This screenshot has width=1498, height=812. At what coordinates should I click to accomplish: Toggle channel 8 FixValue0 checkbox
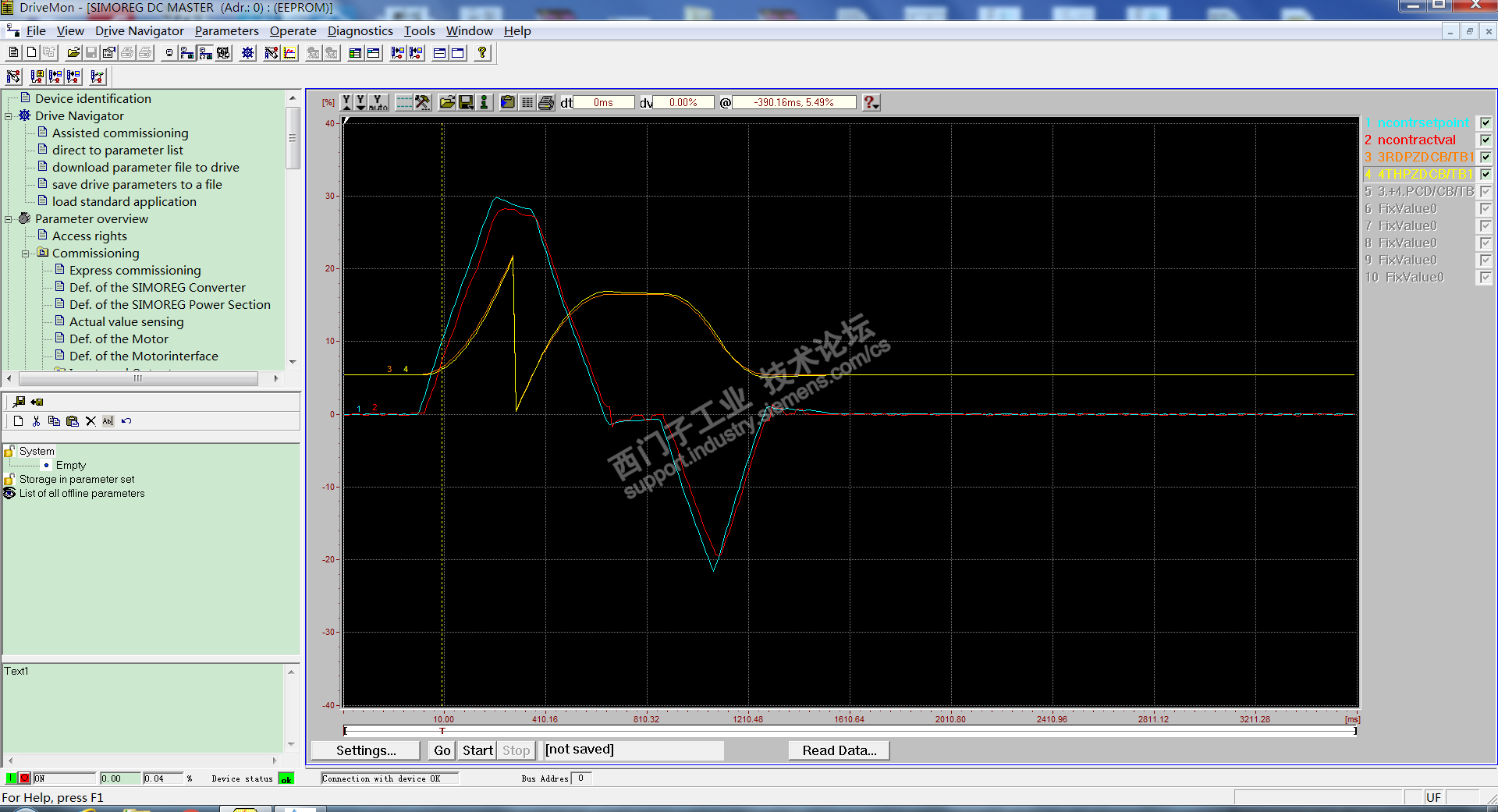[x=1485, y=243]
